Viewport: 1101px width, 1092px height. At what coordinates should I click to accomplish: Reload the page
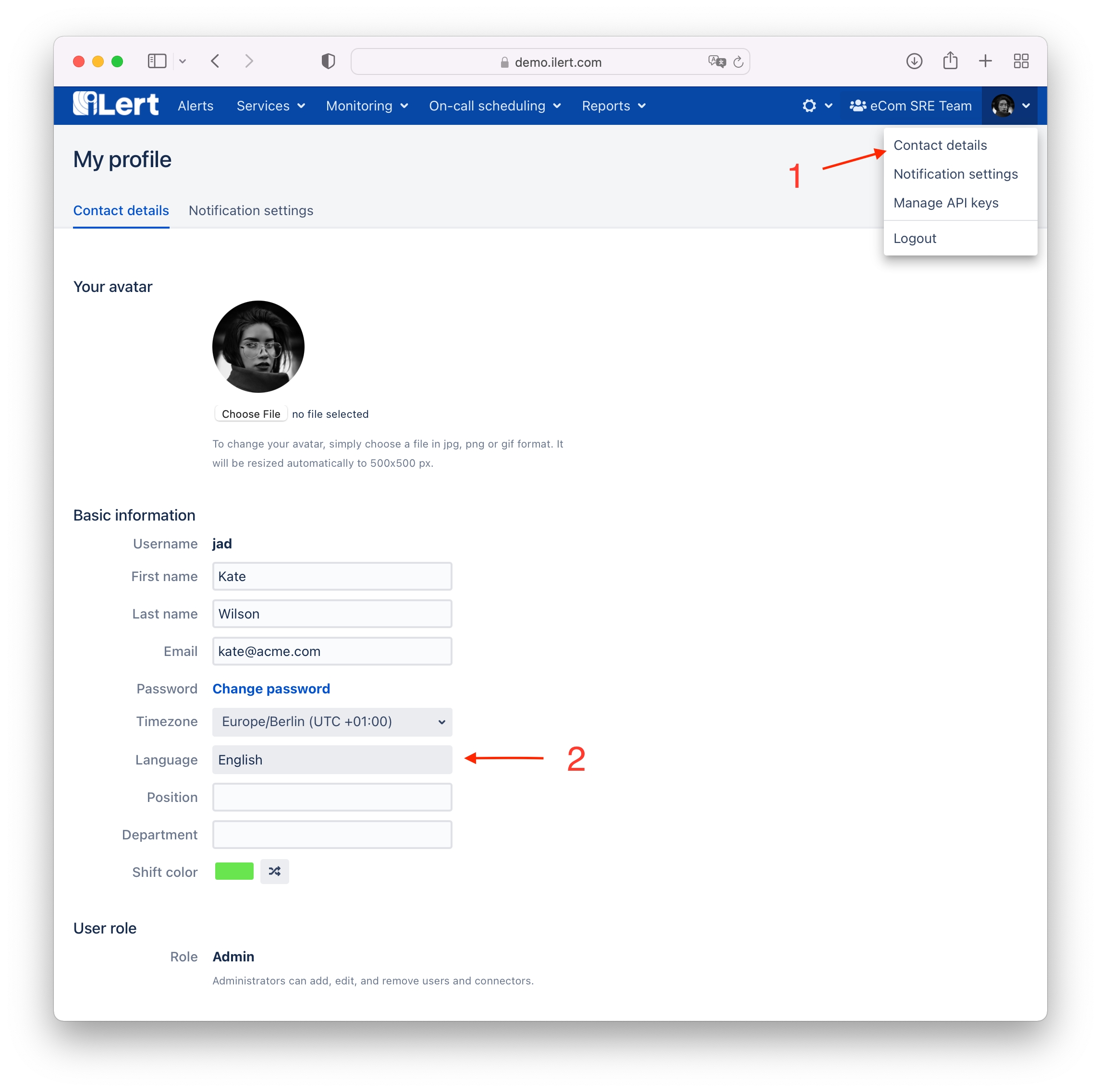(738, 61)
